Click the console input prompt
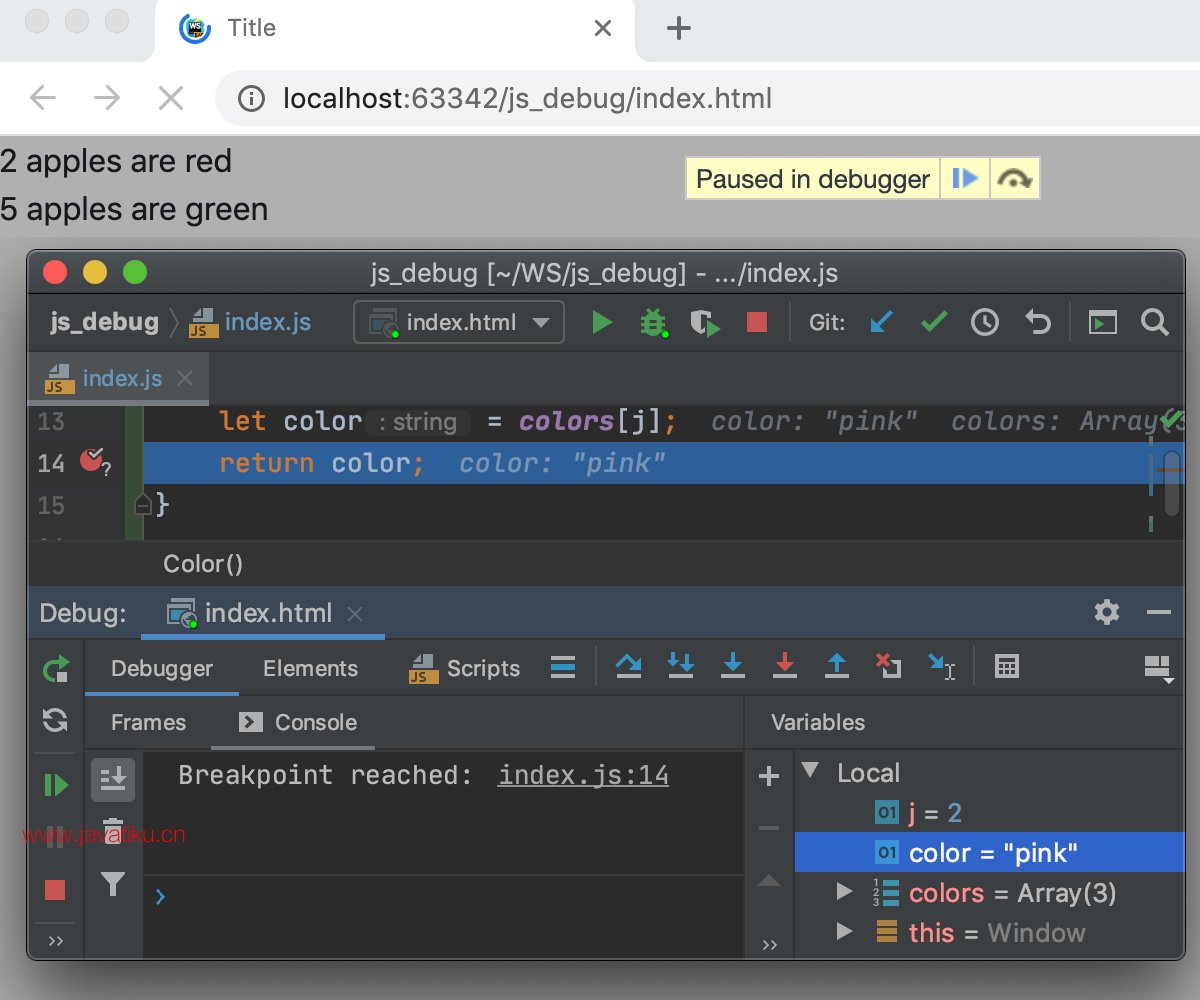The height and width of the screenshot is (1000, 1200). pyautogui.click(x=444, y=896)
